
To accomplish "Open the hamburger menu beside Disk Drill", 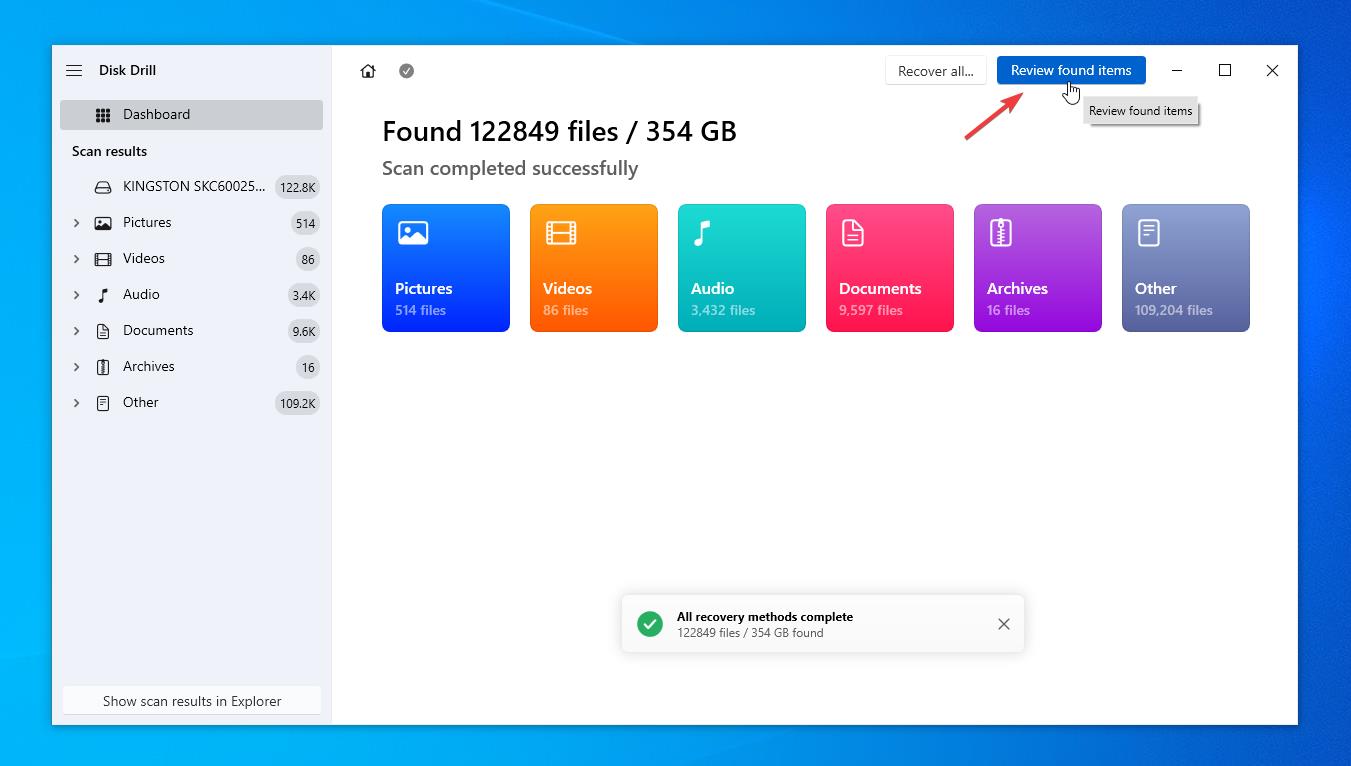I will (x=74, y=71).
